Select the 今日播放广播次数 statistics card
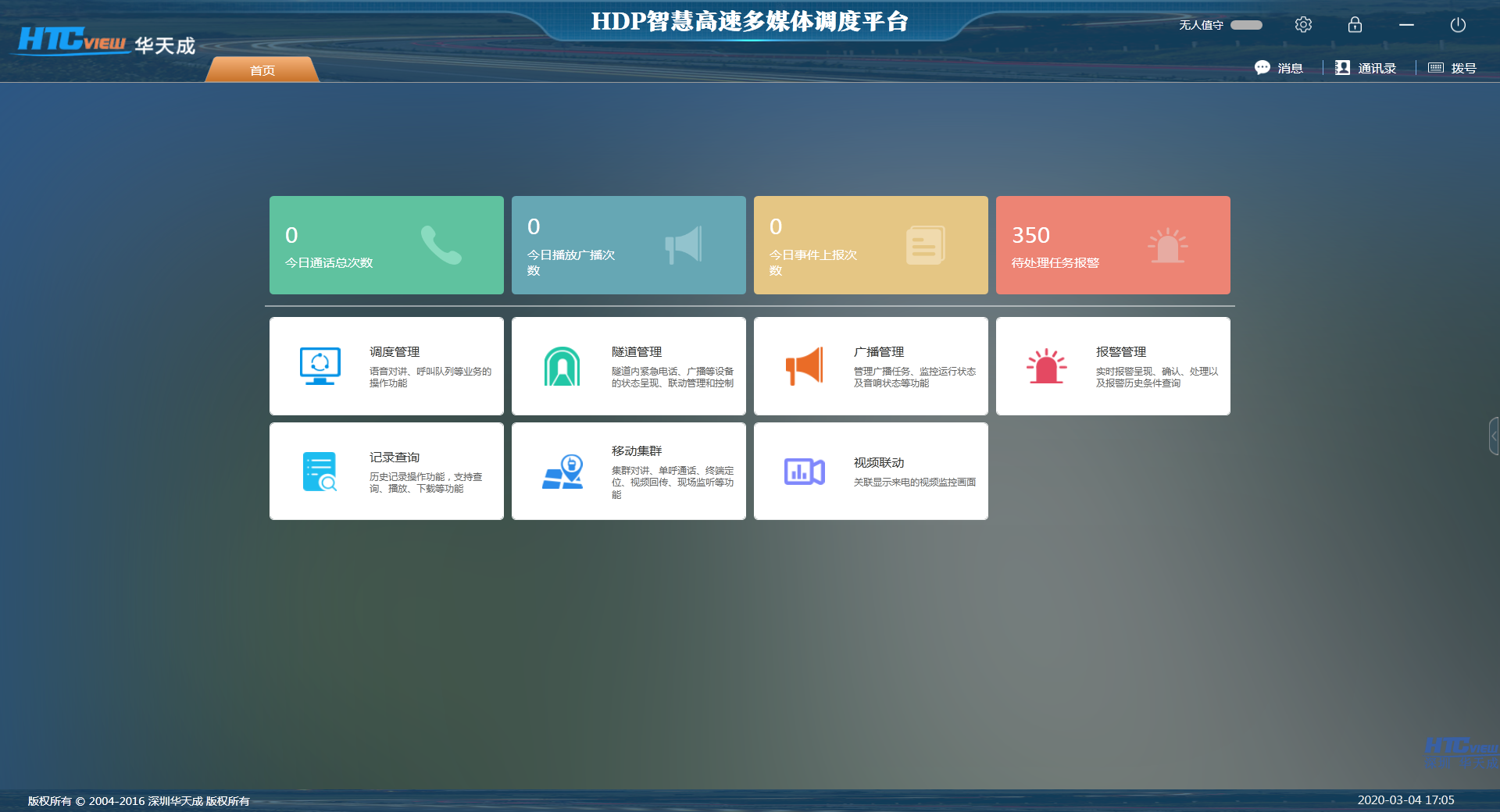Viewport: 1500px width, 812px height. tap(629, 245)
